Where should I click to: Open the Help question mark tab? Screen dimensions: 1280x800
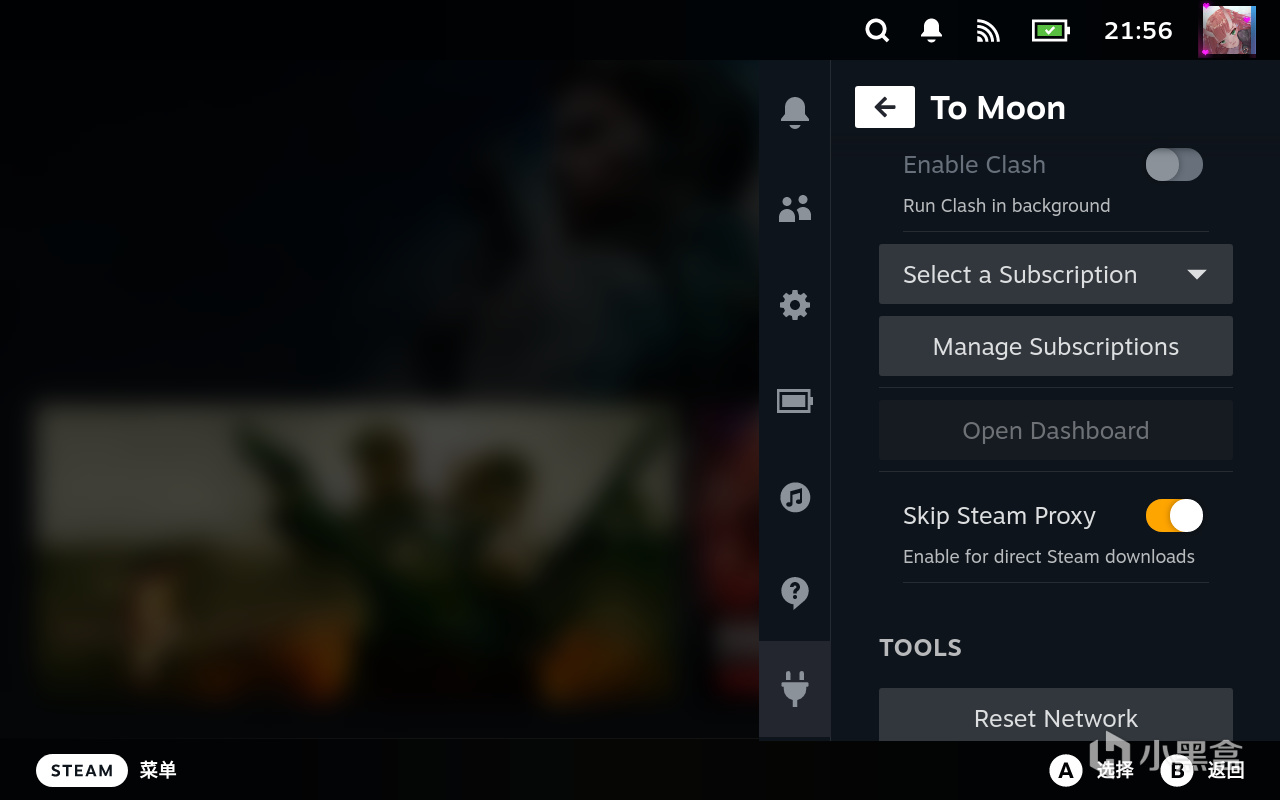795,592
